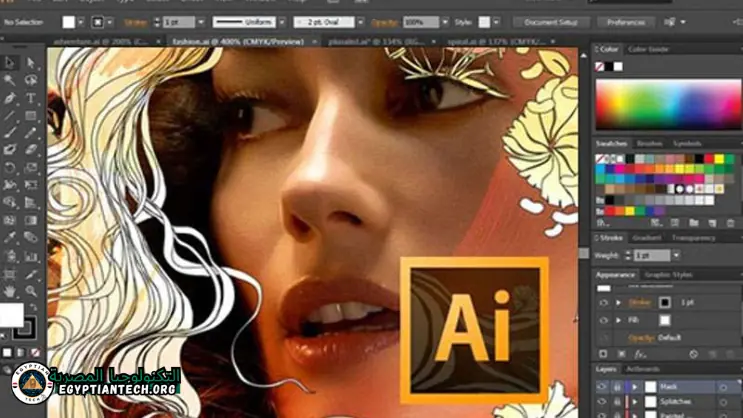
Task: Expand Fill row in Appearance panel
Action: 618,320
